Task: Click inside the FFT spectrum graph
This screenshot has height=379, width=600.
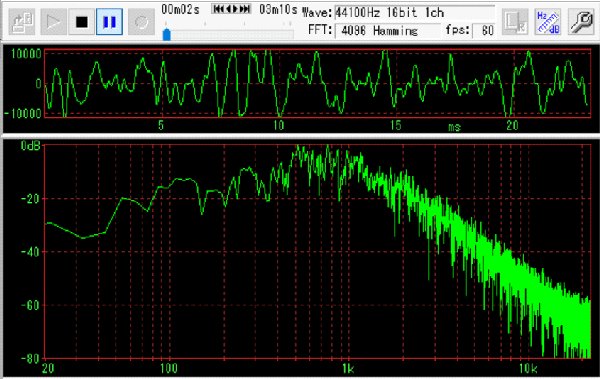Action: tap(317, 252)
